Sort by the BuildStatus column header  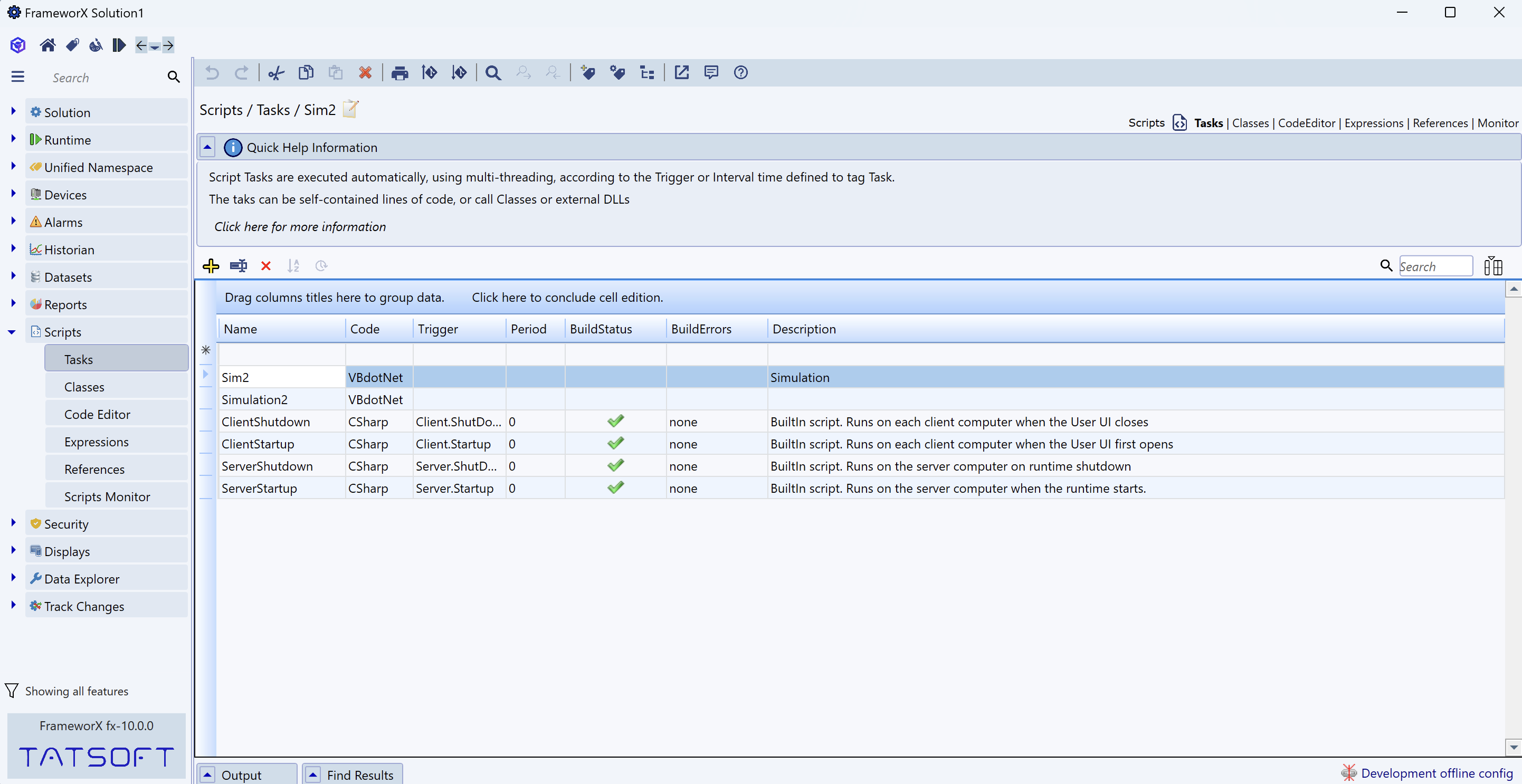(x=616, y=329)
